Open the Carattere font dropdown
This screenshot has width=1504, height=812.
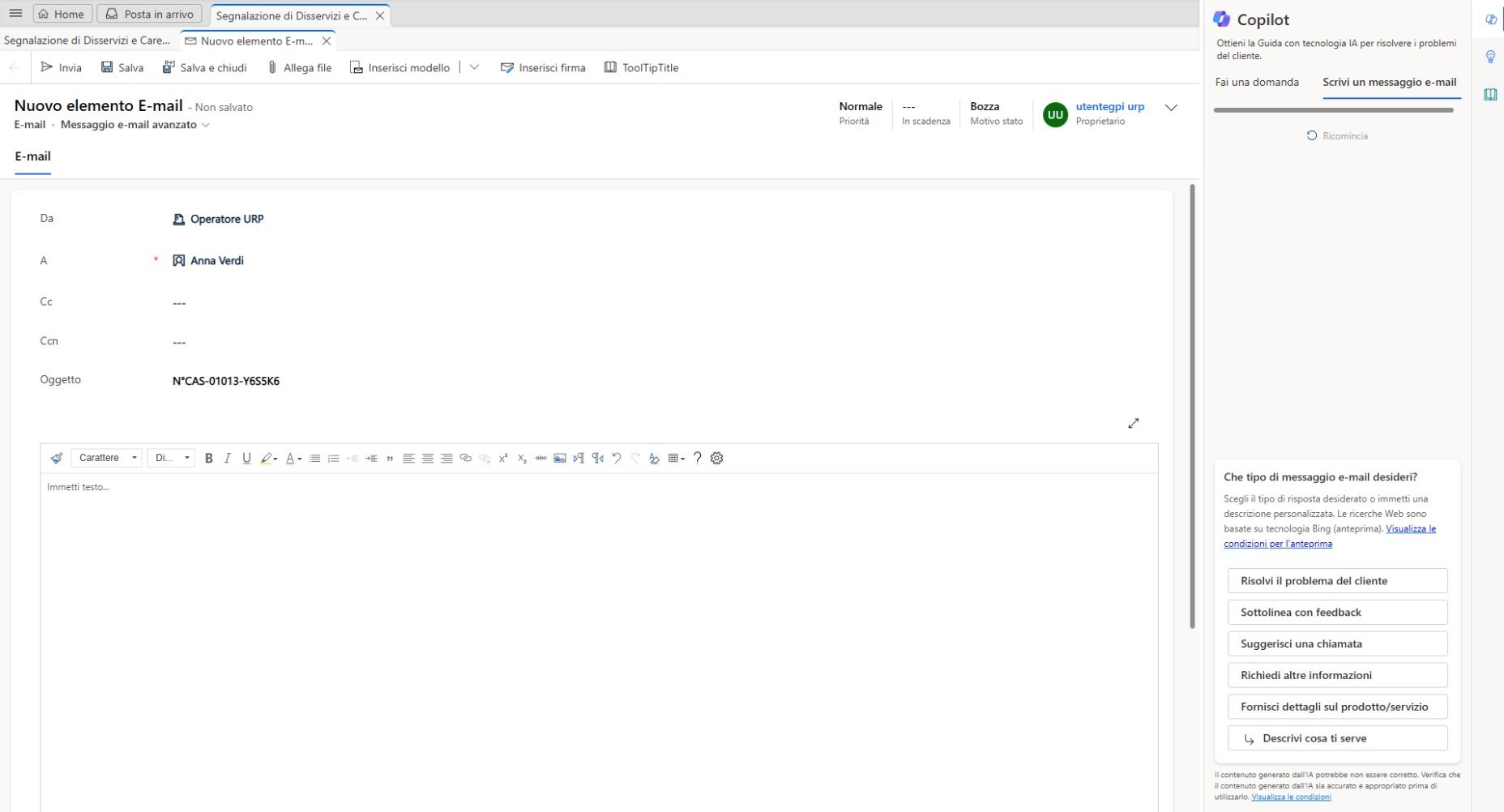pos(106,458)
